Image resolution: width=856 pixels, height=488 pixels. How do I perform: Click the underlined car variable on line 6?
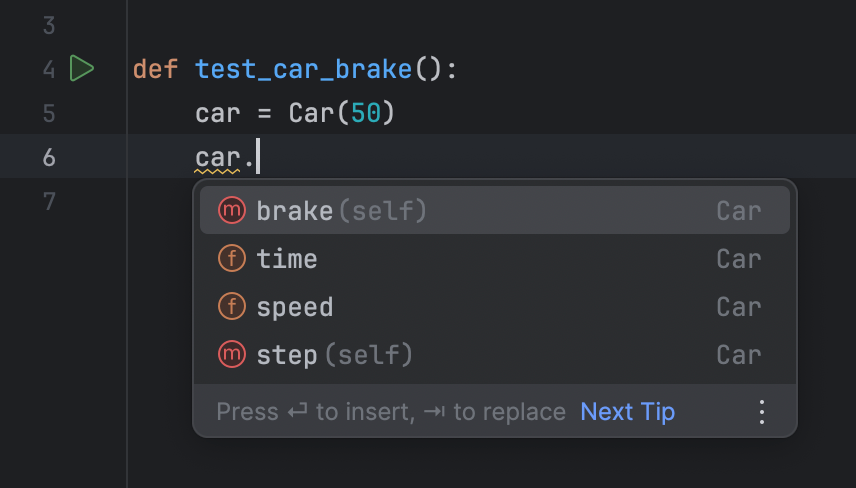pyautogui.click(x=218, y=157)
